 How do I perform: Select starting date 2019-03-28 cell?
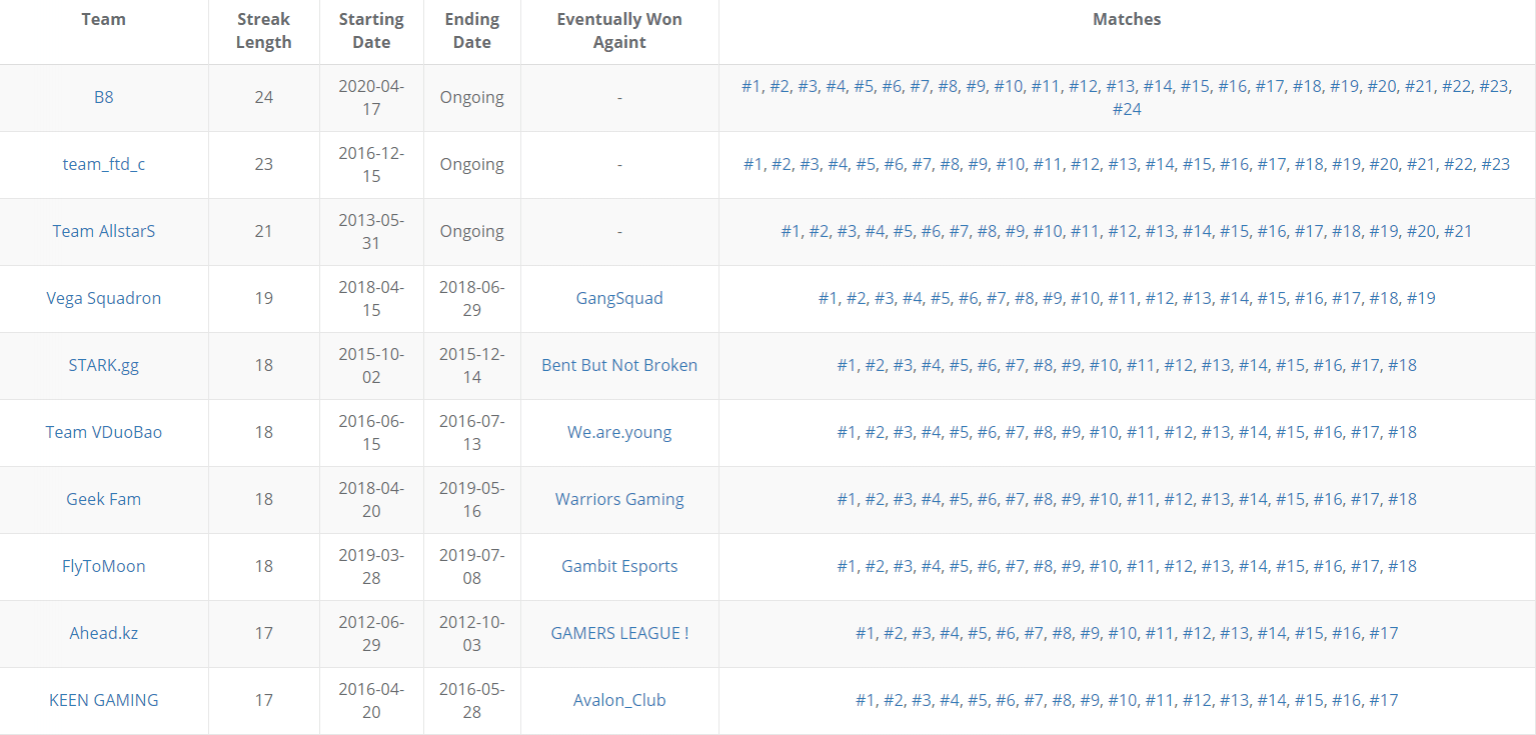[372, 567]
